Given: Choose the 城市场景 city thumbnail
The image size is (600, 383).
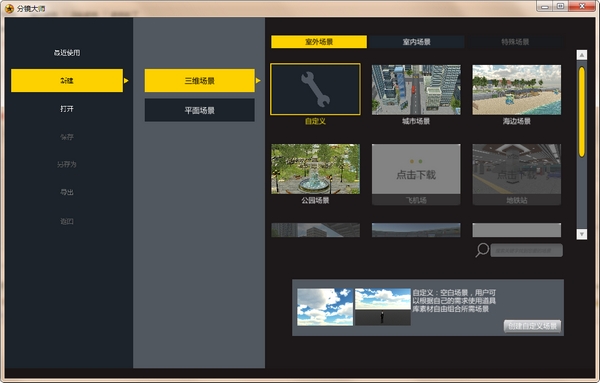Looking at the screenshot, I should click(x=416, y=90).
